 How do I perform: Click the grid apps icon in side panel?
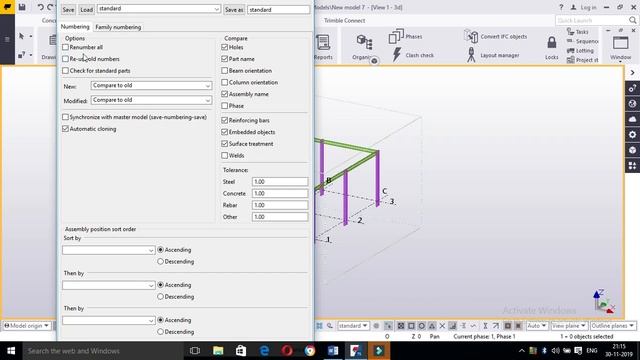pyautogui.click(x=632, y=165)
